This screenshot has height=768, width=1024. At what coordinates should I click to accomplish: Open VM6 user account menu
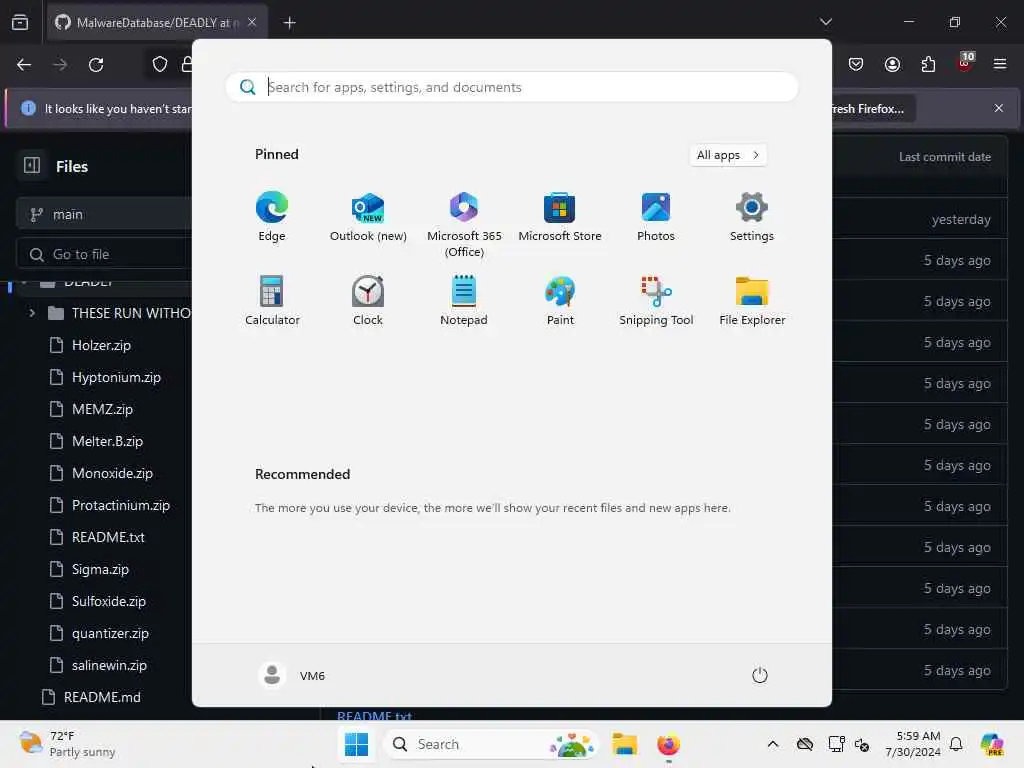pos(292,675)
